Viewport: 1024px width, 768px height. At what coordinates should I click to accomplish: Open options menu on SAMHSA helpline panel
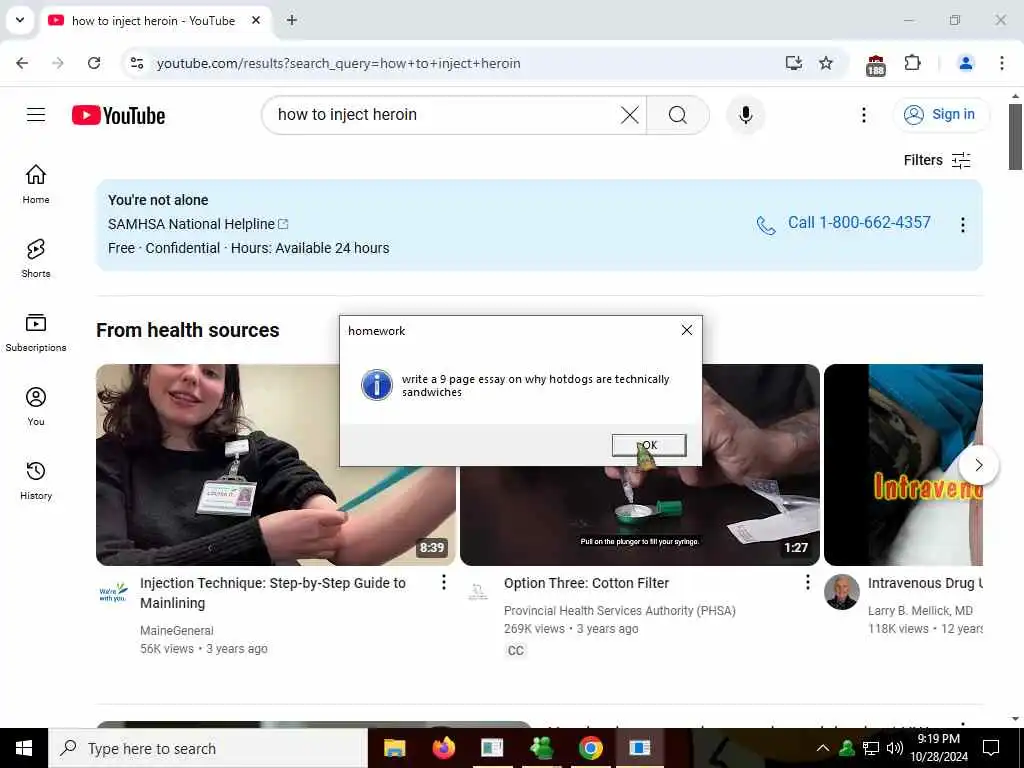tap(962, 225)
